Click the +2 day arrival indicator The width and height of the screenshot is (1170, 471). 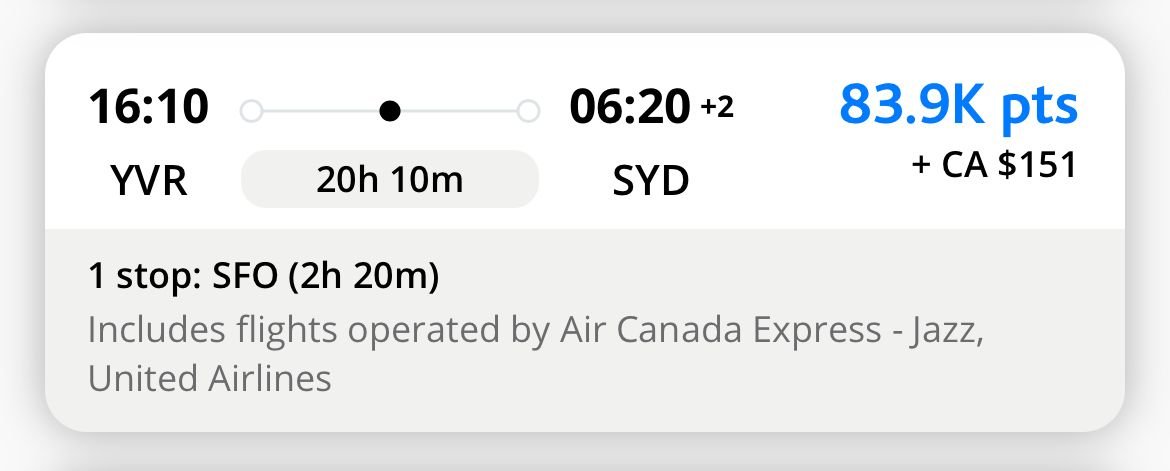pyautogui.click(x=716, y=107)
